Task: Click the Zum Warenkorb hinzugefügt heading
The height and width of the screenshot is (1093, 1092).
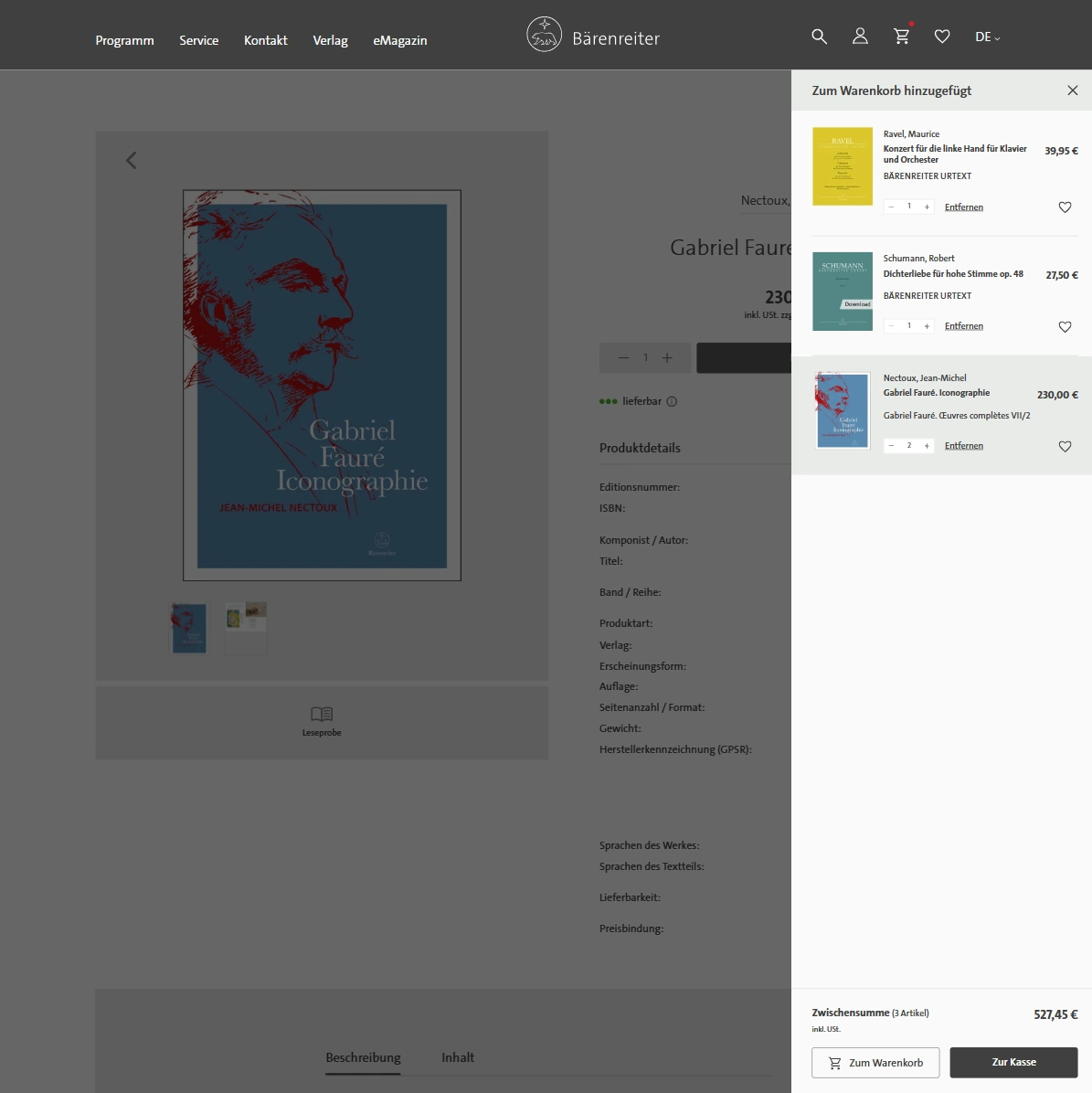Action: tap(891, 90)
